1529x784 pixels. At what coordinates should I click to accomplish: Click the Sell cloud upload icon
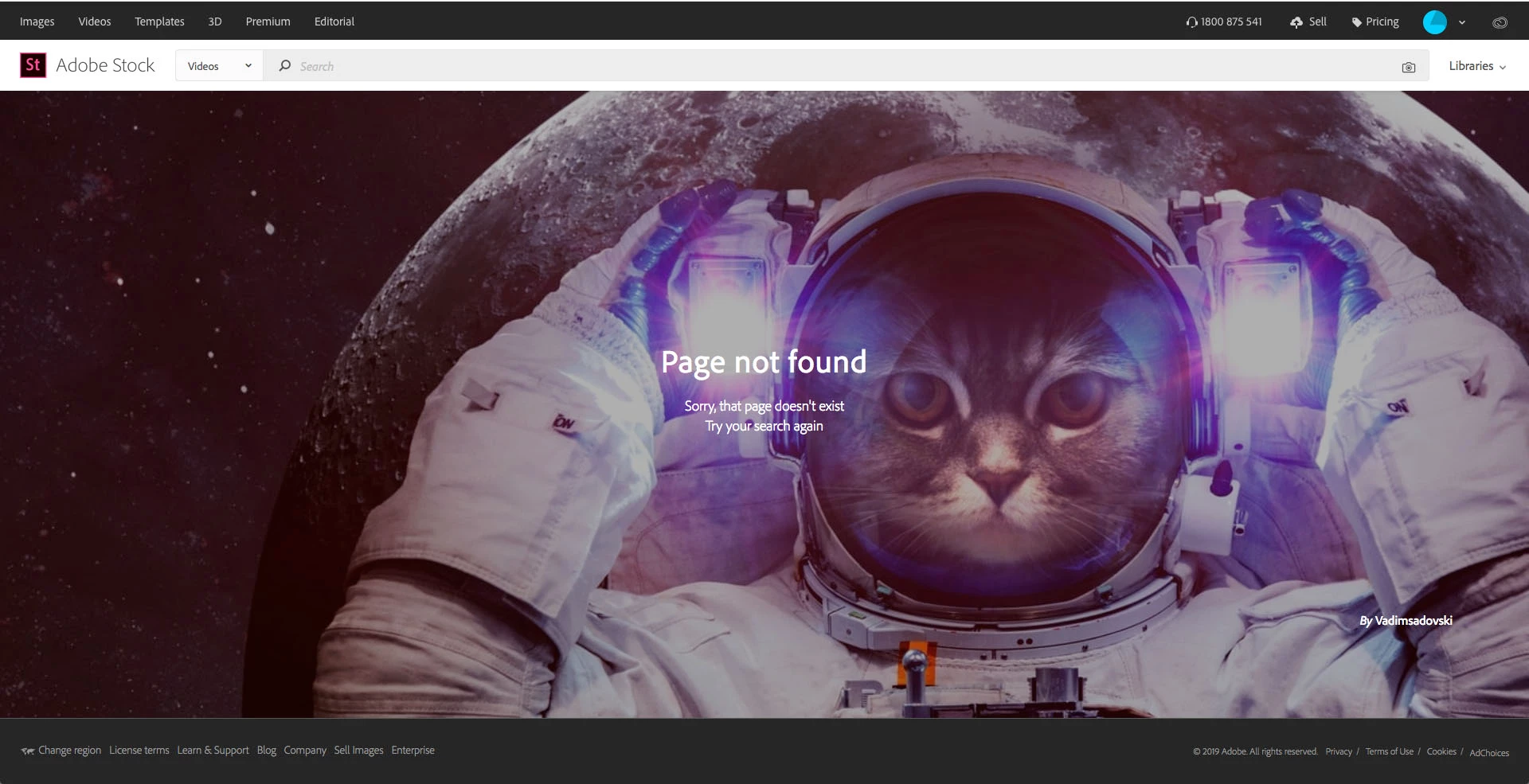coord(1296,22)
